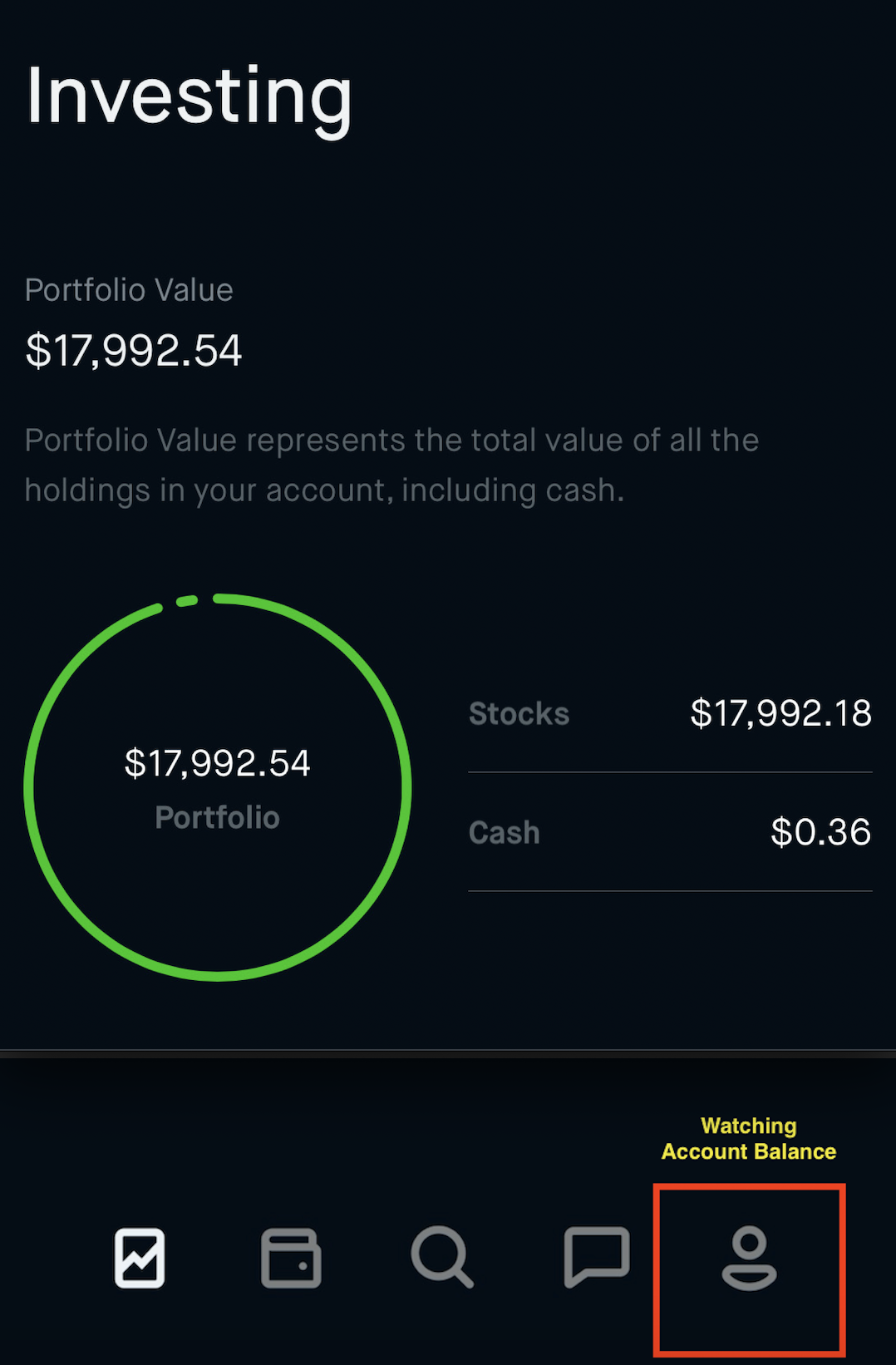This screenshot has height=1365, width=896.
Task: Click the small gap segment of the ring
Action: (x=187, y=601)
